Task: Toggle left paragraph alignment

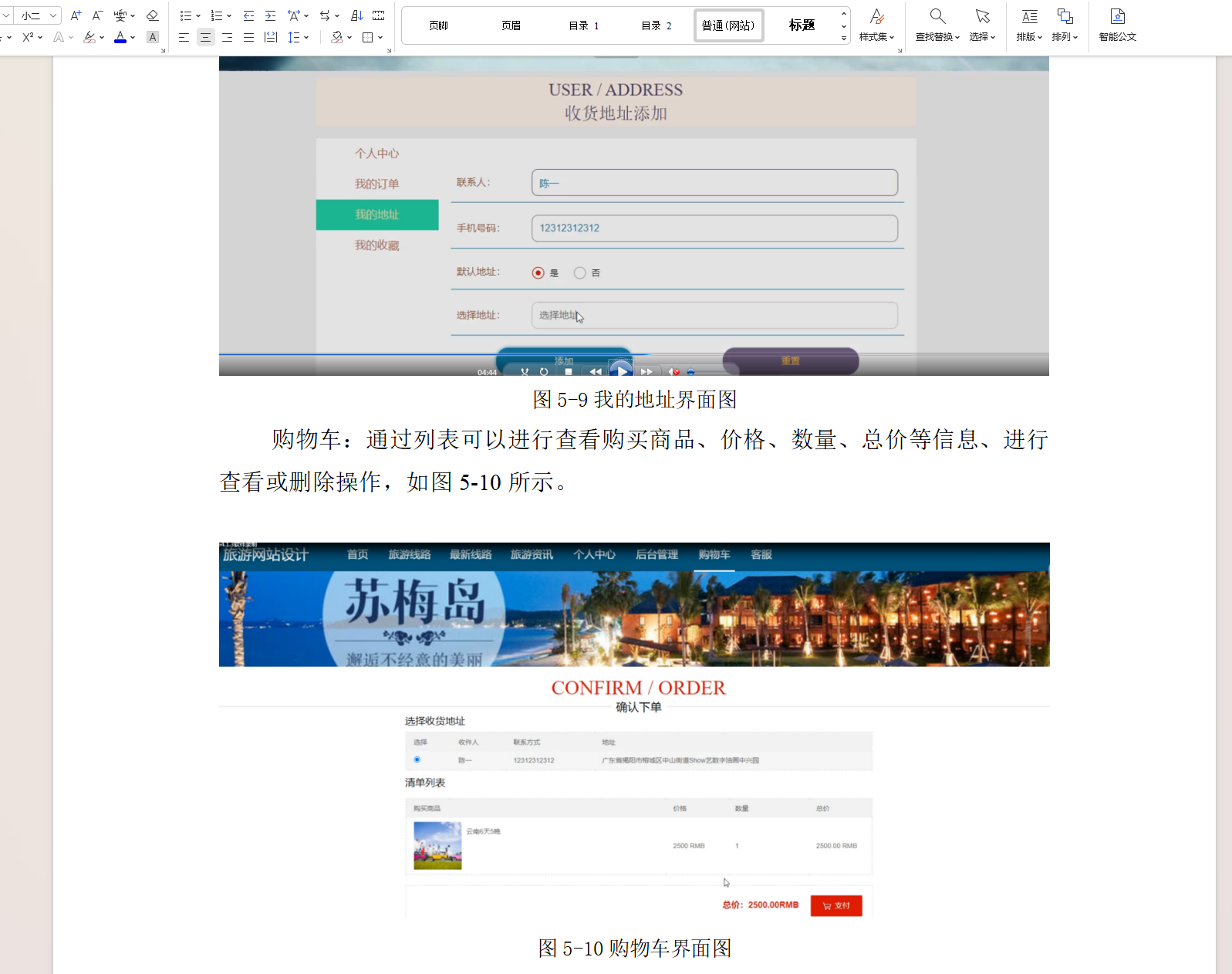Action: 184,37
